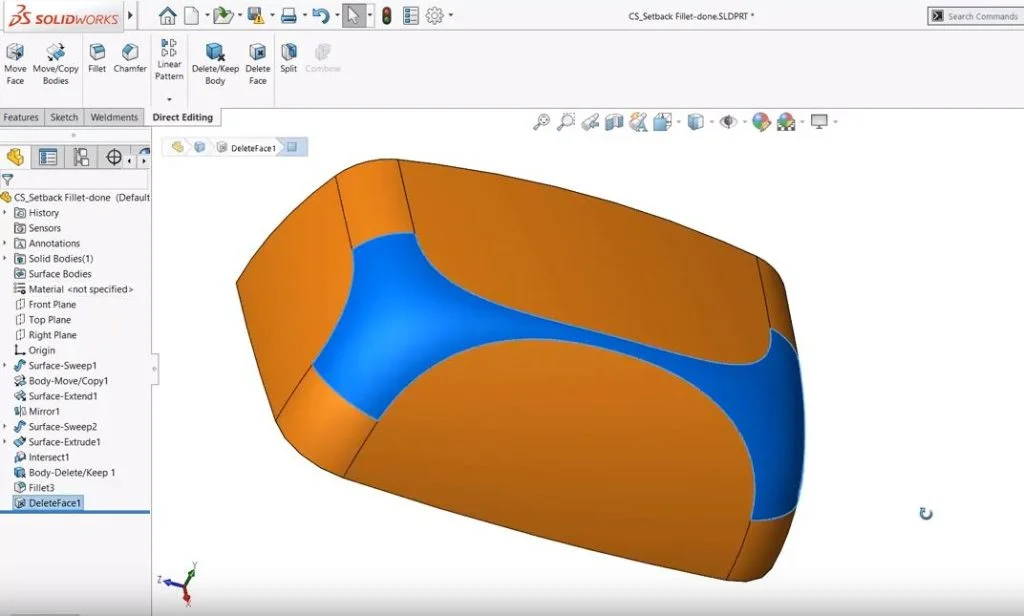Select Fillet3 in the feature tree

coord(38,487)
